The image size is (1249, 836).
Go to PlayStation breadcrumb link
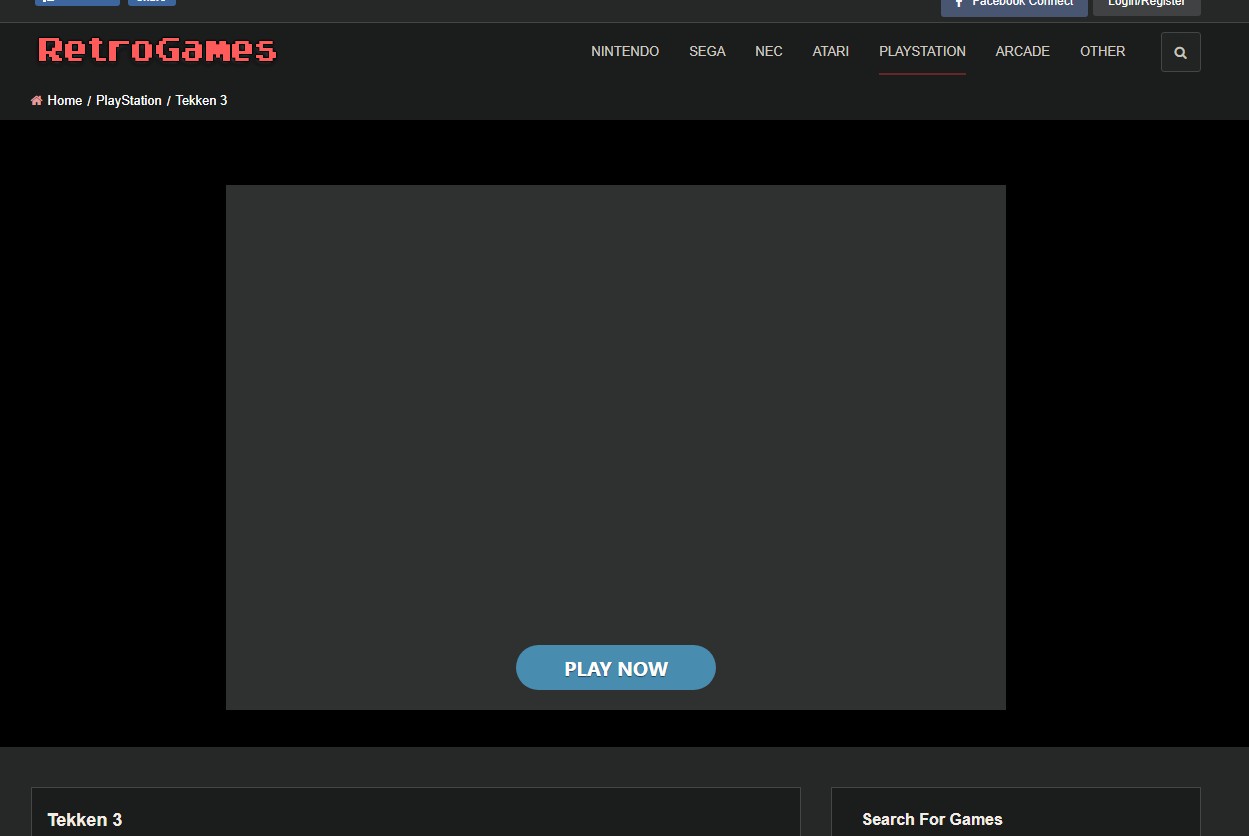(129, 100)
